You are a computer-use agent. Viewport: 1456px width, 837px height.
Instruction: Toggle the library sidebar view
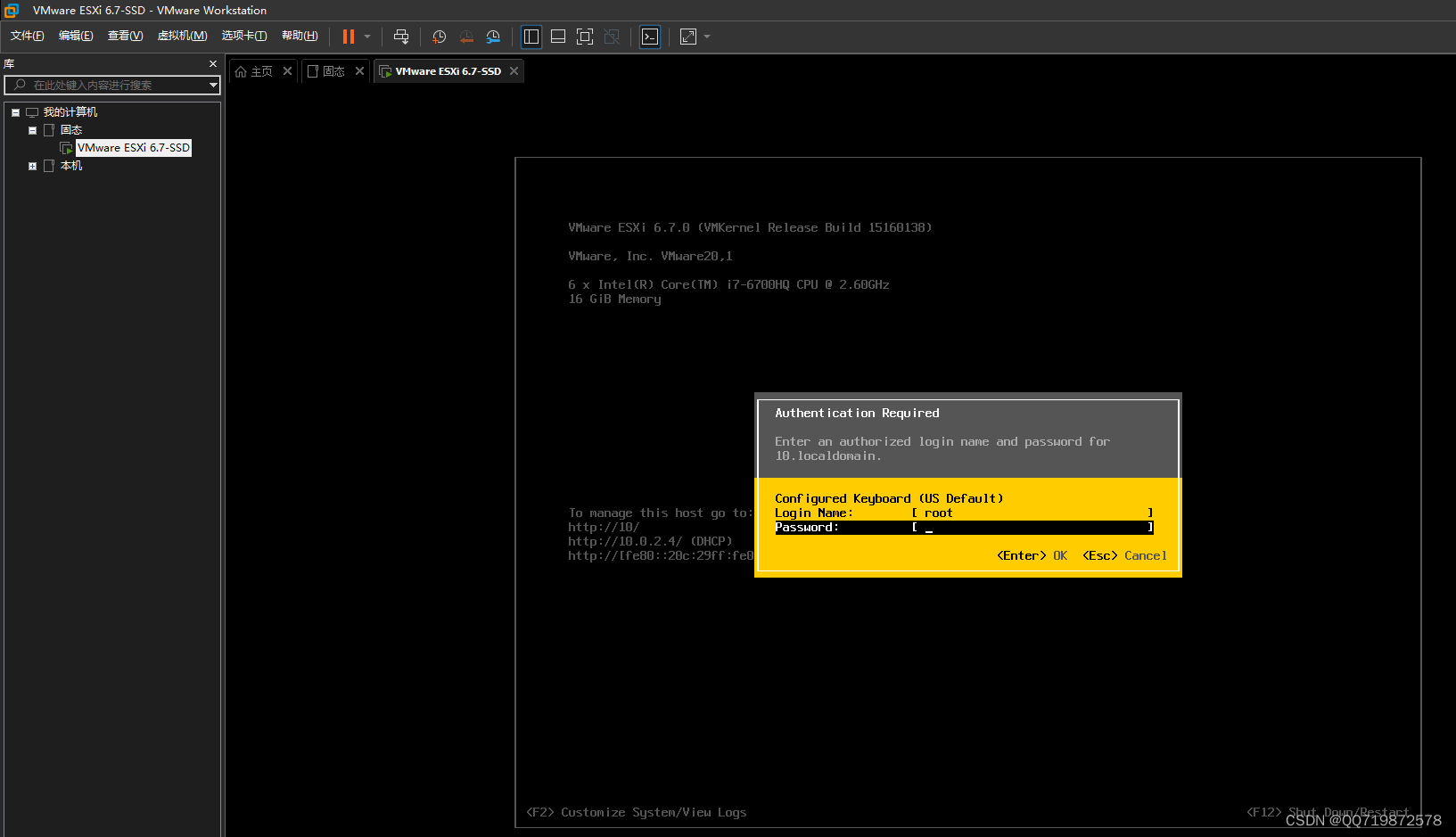click(x=531, y=37)
